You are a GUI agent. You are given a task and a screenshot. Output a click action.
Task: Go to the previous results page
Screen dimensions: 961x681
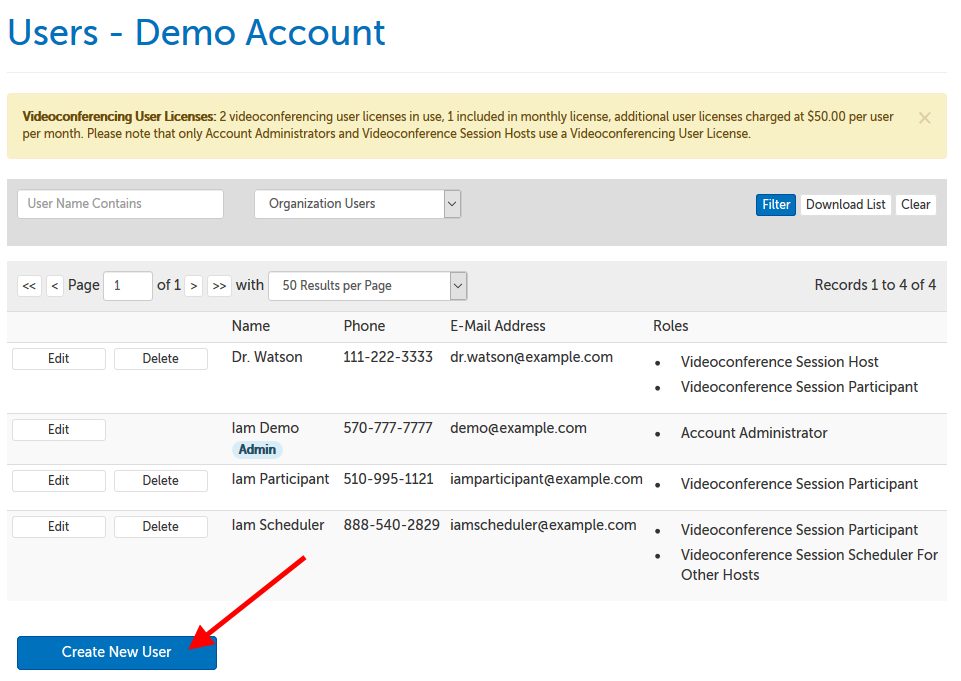[55, 286]
